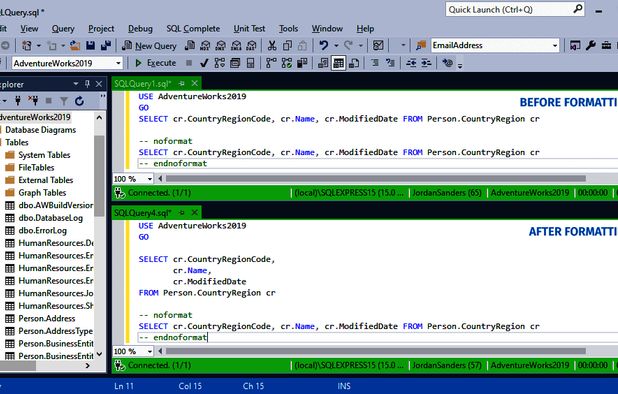Click the Quick Launch search field
Viewport: 618px width, 394px height.
pos(515,9)
